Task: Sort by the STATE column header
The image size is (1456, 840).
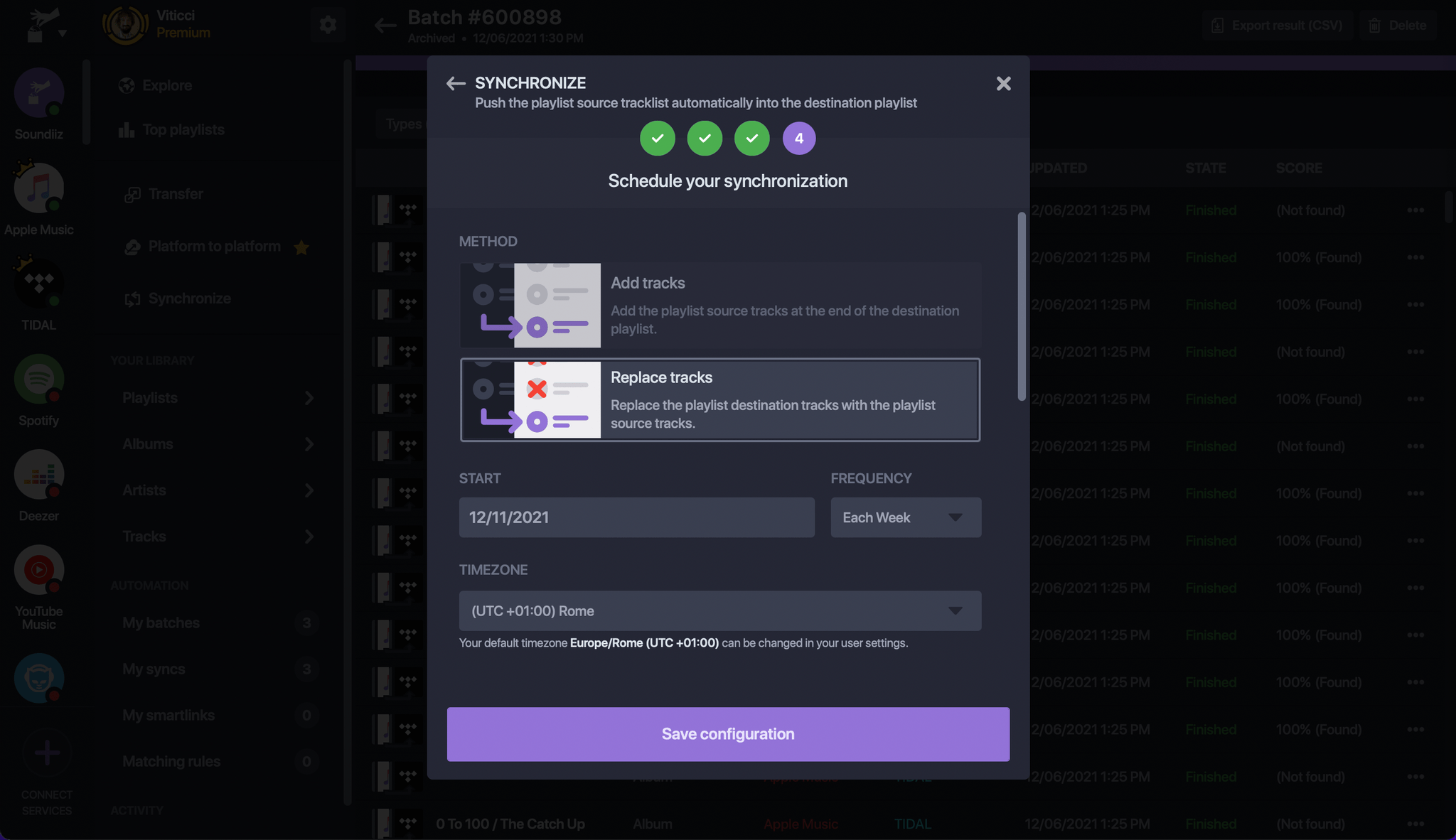Action: [1205, 168]
